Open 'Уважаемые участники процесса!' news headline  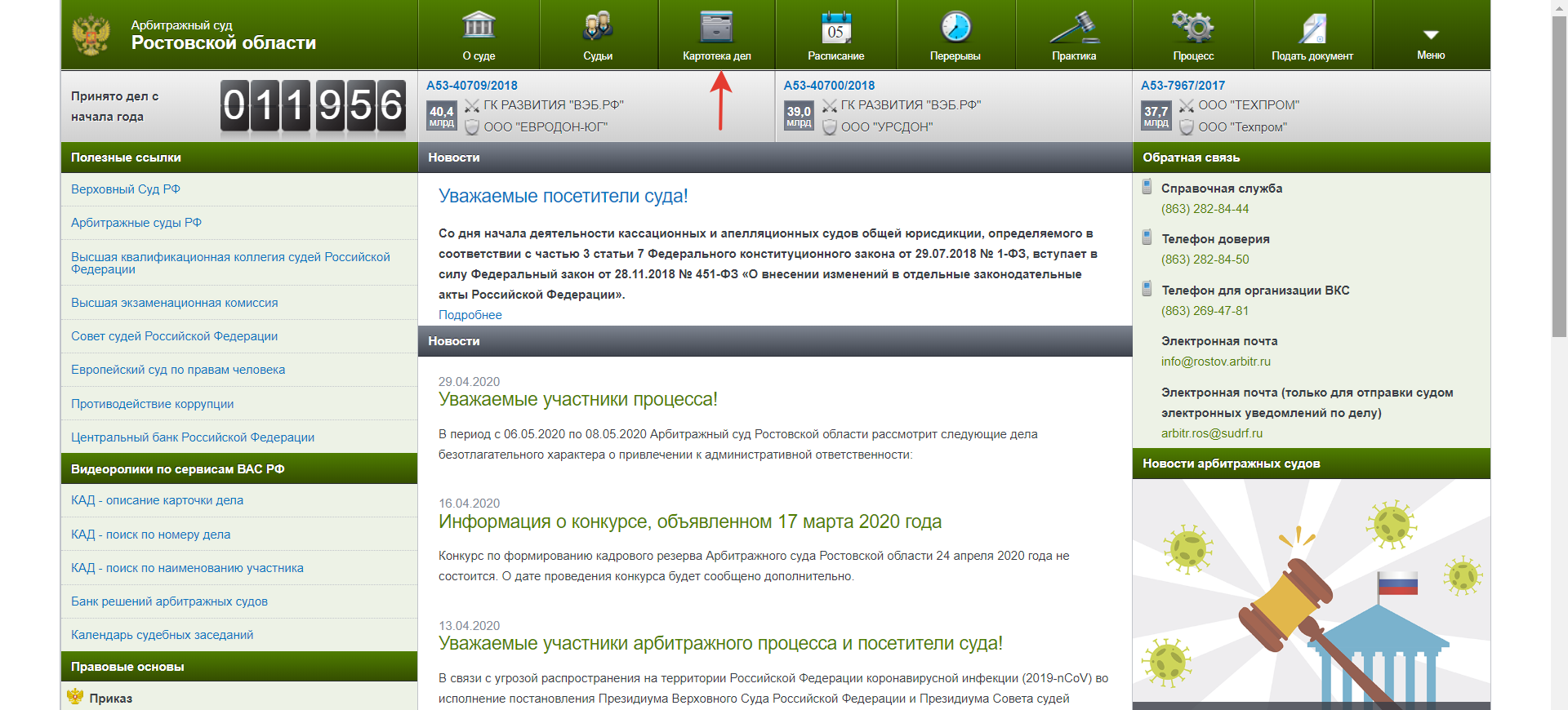[577, 400]
